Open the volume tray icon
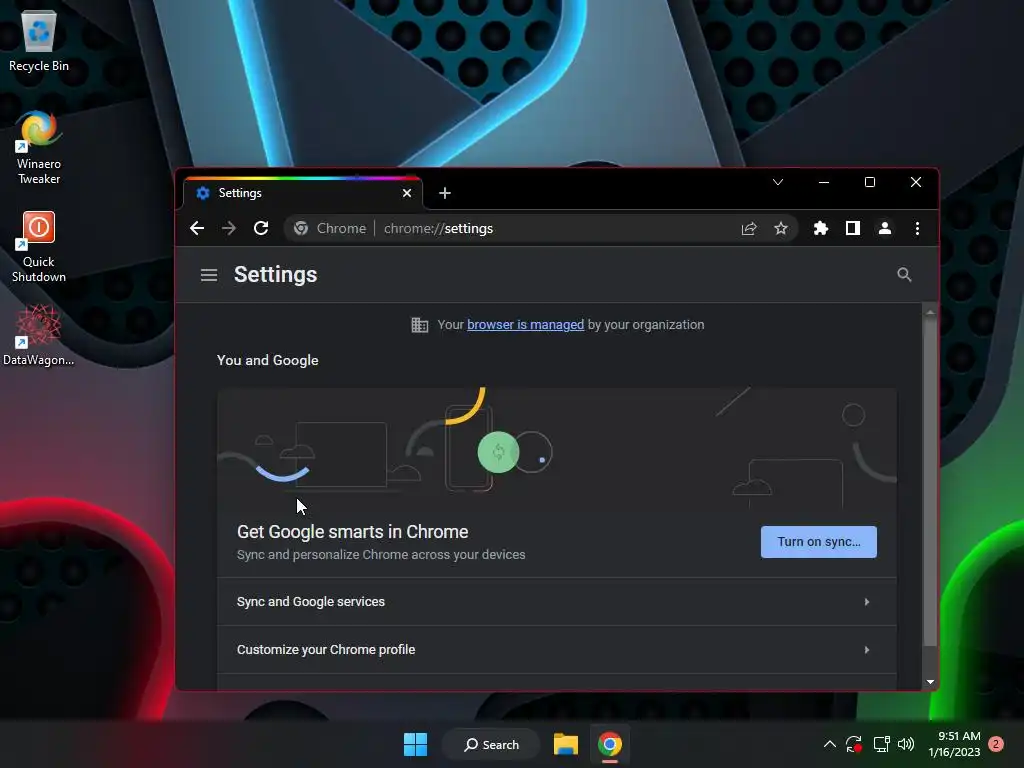This screenshot has height=768, width=1024. point(906,744)
